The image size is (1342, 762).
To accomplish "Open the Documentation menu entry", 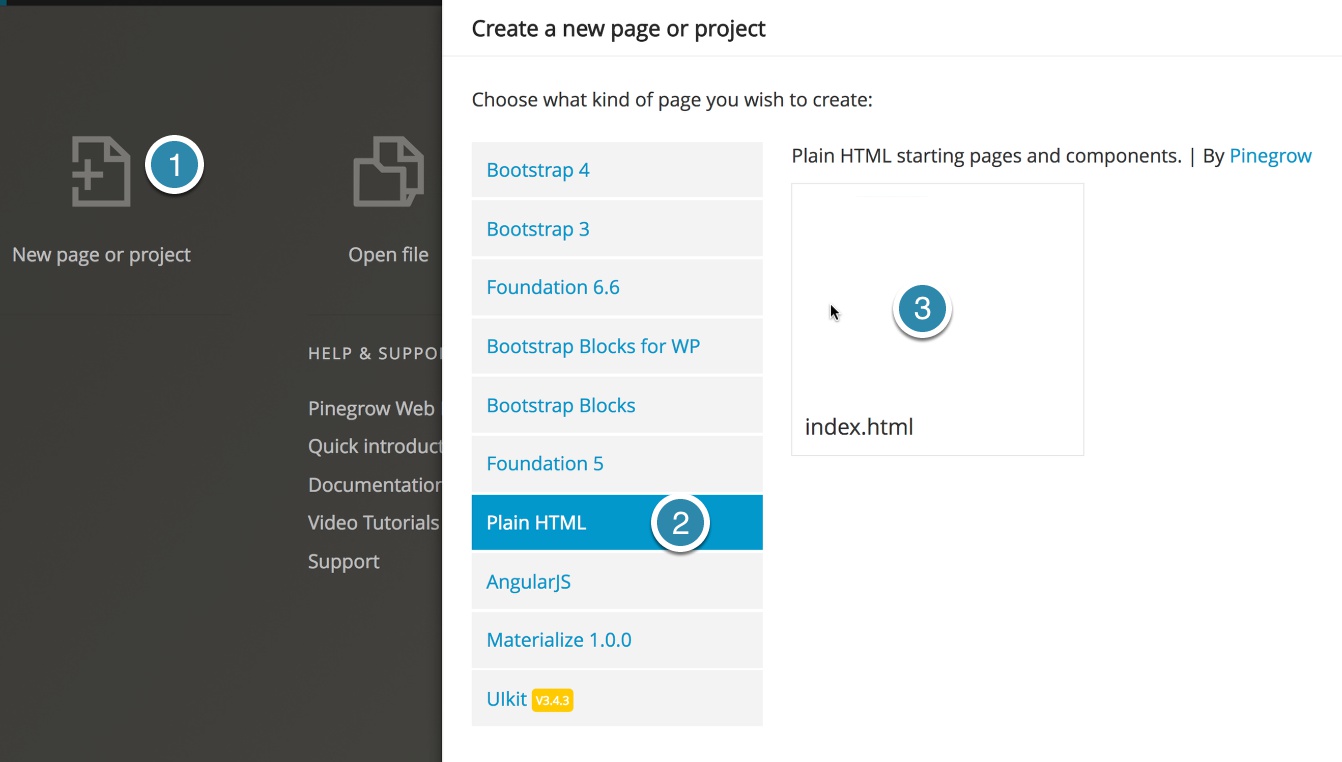I will [x=374, y=484].
